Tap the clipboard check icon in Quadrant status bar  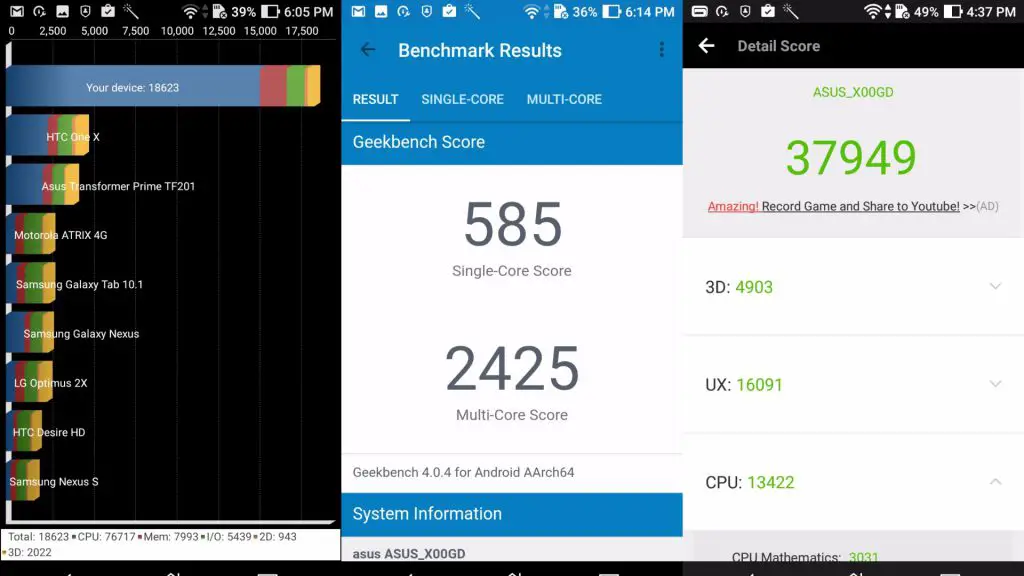[x=108, y=11]
